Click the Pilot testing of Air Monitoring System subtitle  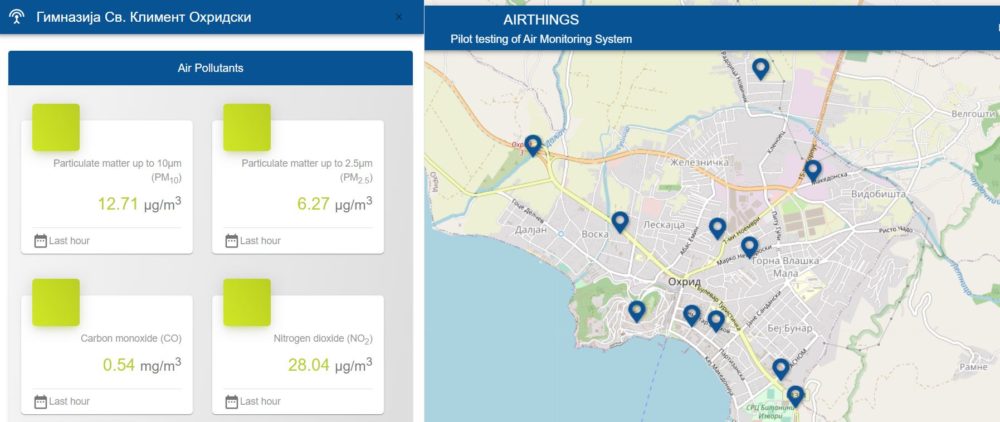tap(541, 40)
